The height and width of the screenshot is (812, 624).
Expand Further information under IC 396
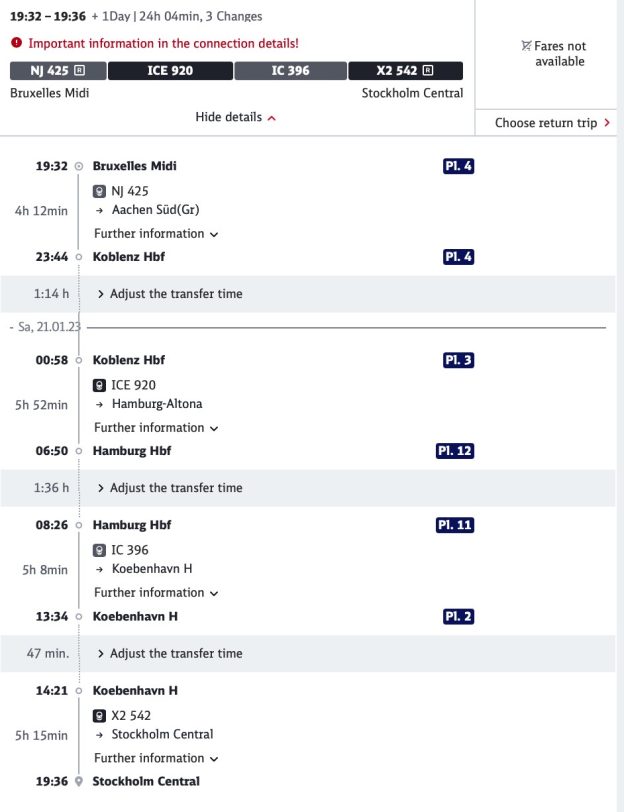tap(156, 592)
